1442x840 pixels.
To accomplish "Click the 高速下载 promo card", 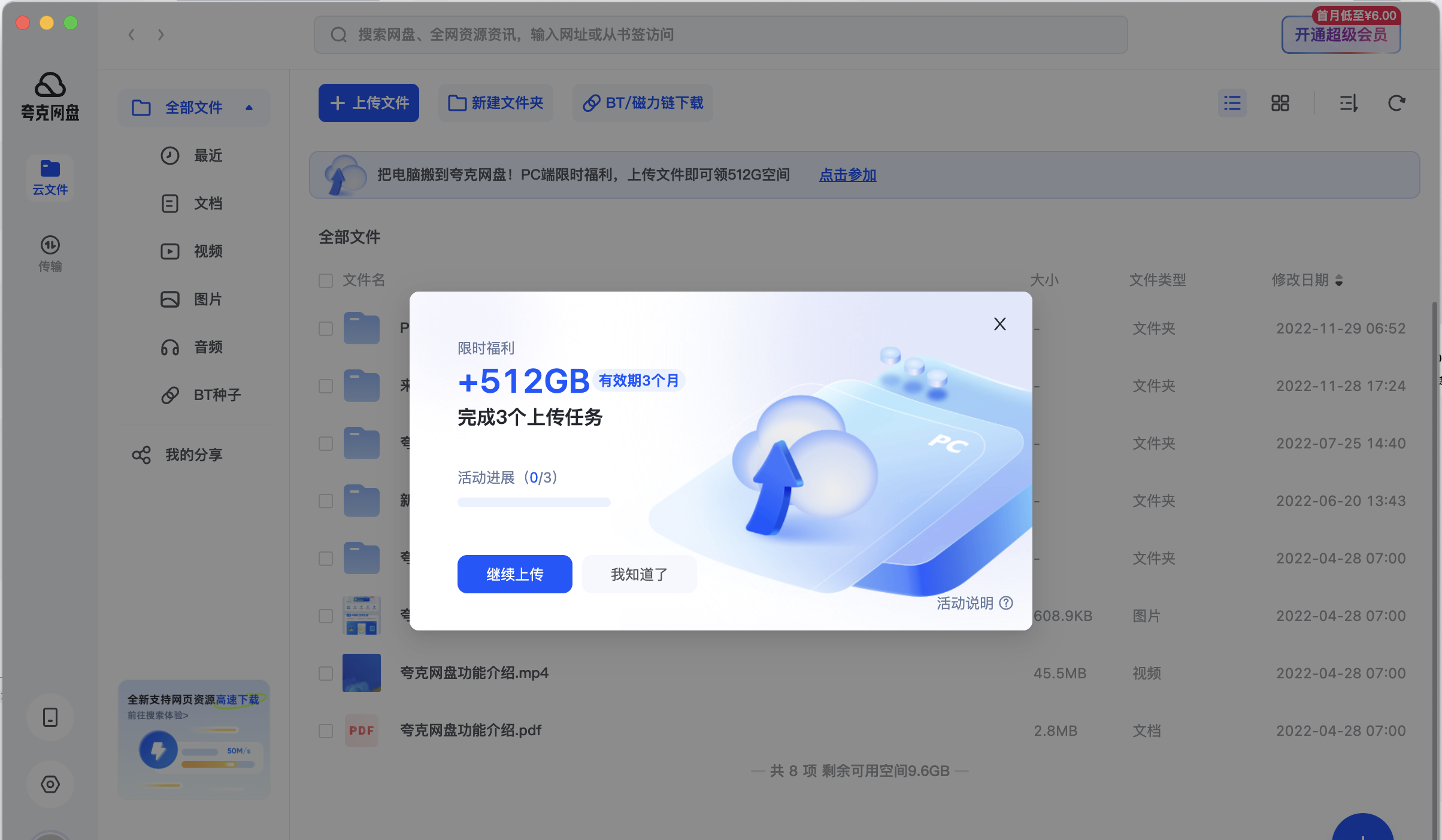I will coord(194,740).
